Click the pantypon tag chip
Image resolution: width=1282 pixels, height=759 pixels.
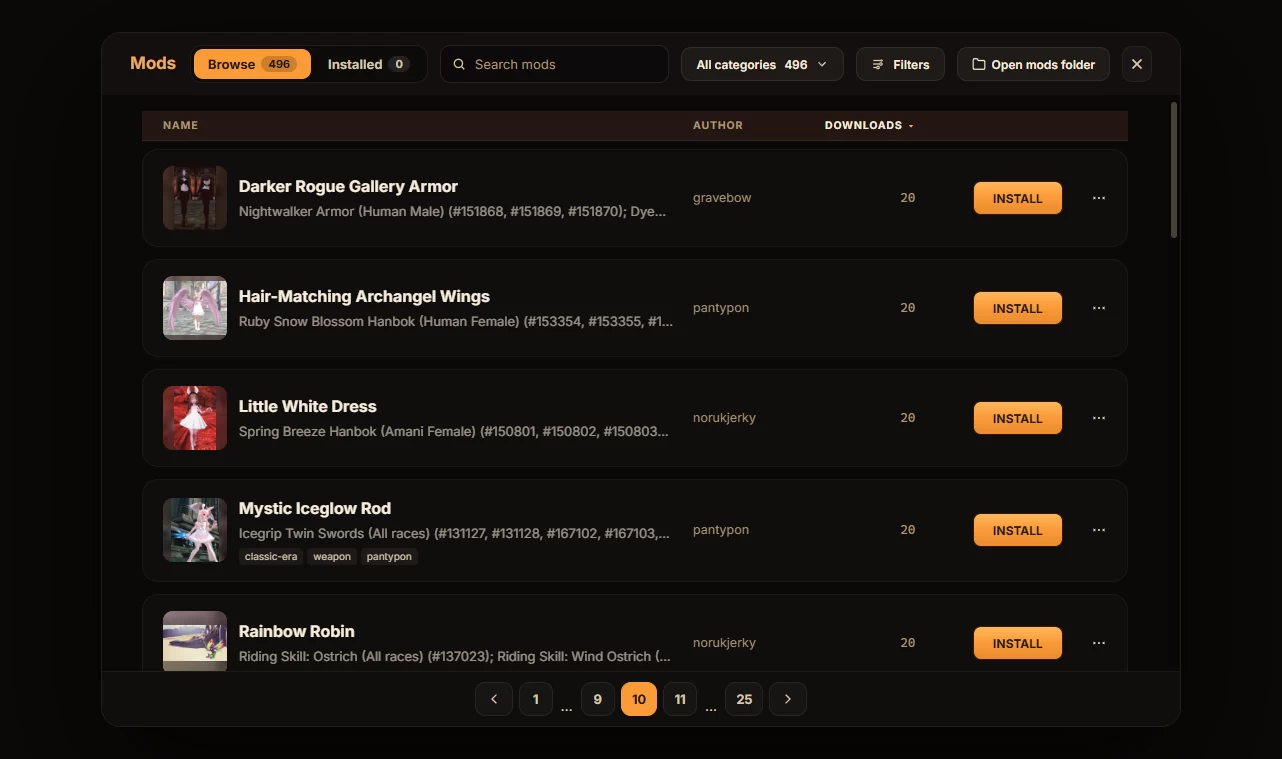[x=389, y=557]
